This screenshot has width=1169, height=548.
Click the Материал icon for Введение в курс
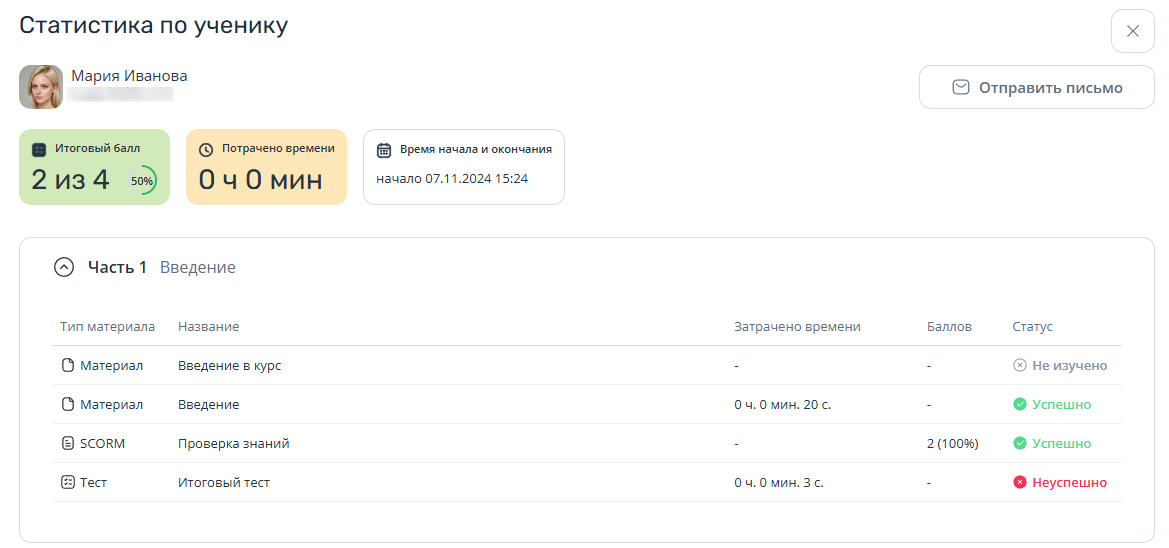pos(68,365)
